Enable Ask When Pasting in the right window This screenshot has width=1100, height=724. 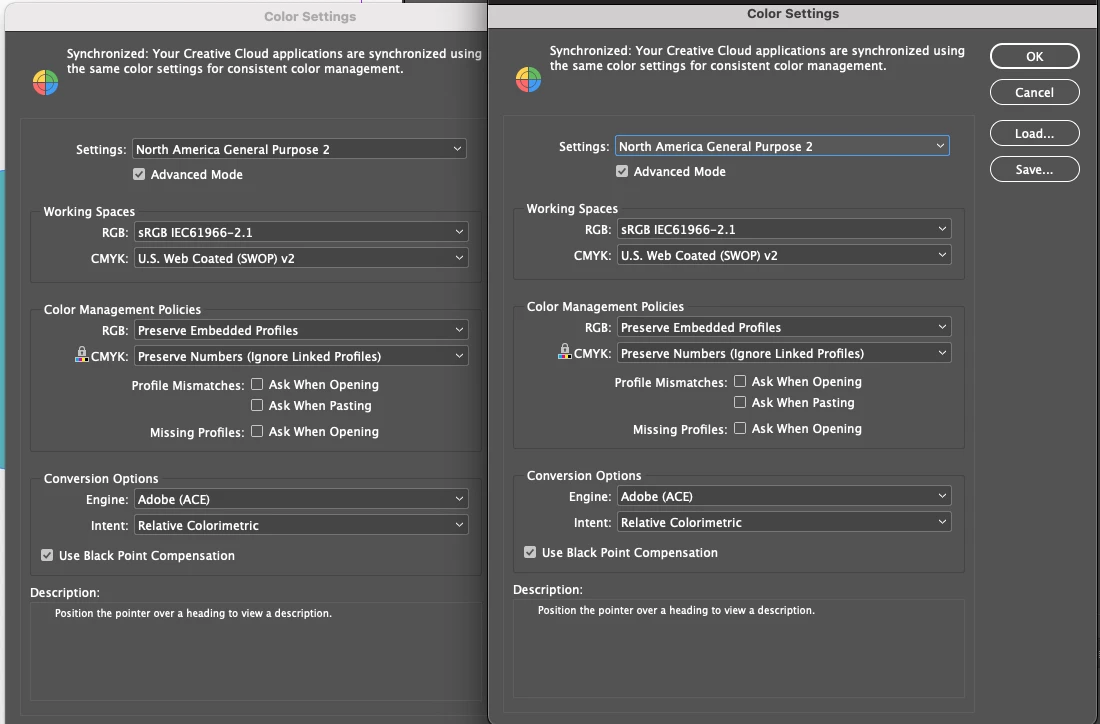click(740, 402)
